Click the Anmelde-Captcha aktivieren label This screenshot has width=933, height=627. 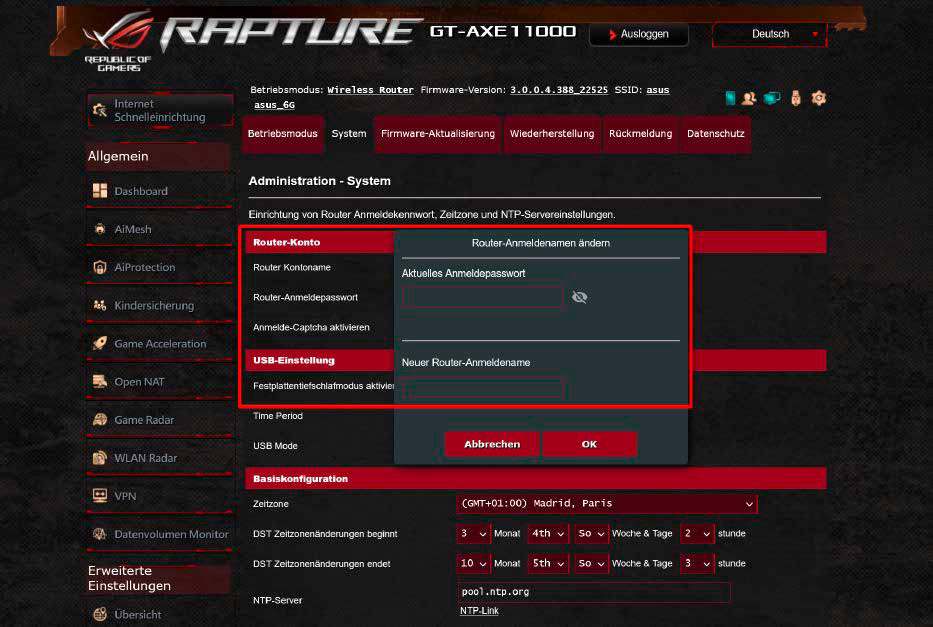coord(311,327)
